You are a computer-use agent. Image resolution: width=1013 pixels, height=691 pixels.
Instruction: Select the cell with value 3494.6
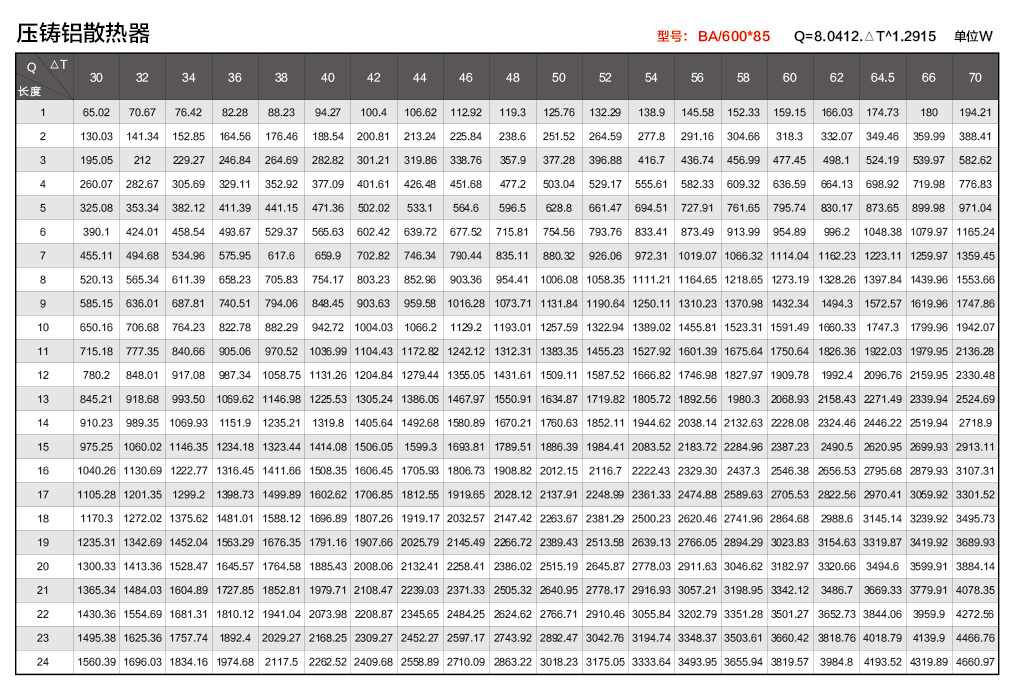882,566
